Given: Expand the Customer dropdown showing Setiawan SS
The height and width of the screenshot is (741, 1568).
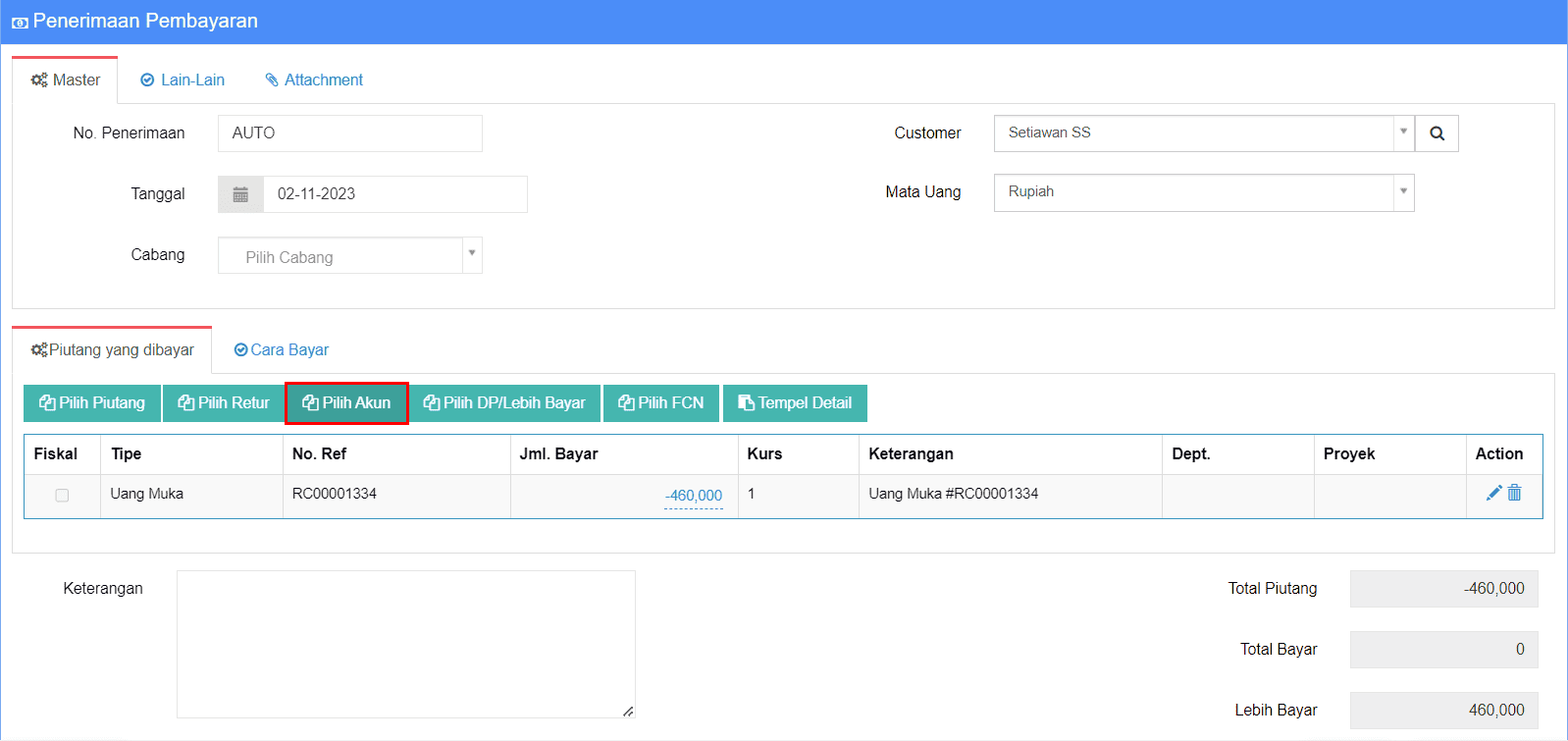Looking at the screenshot, I should pyautogui.click(x=1204, y=133).
